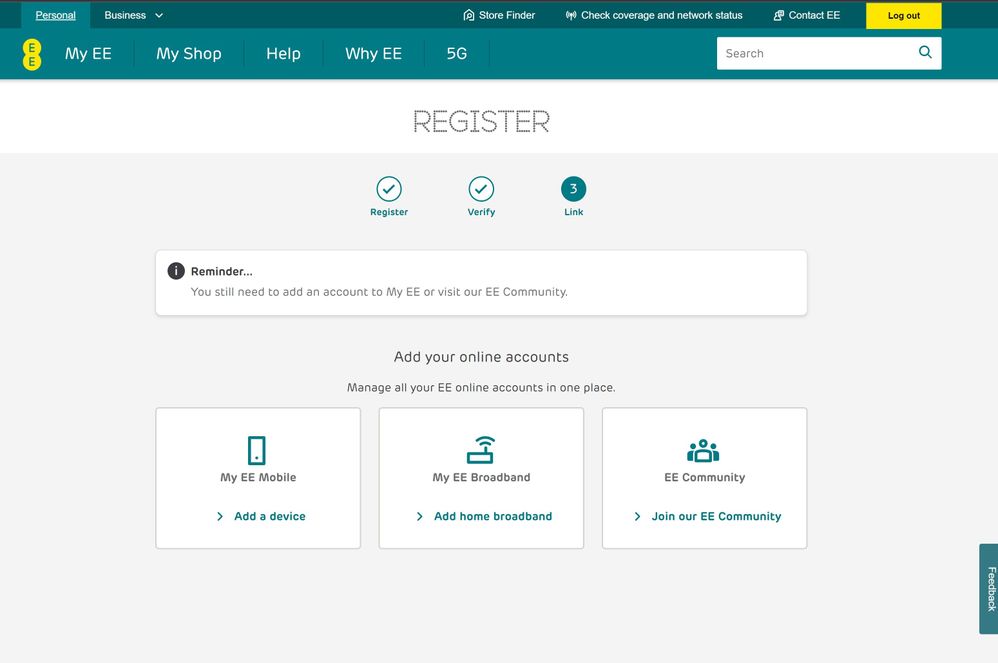998x663 pixels.
Task: Click the Add a device link
Action: pos(269,516)
